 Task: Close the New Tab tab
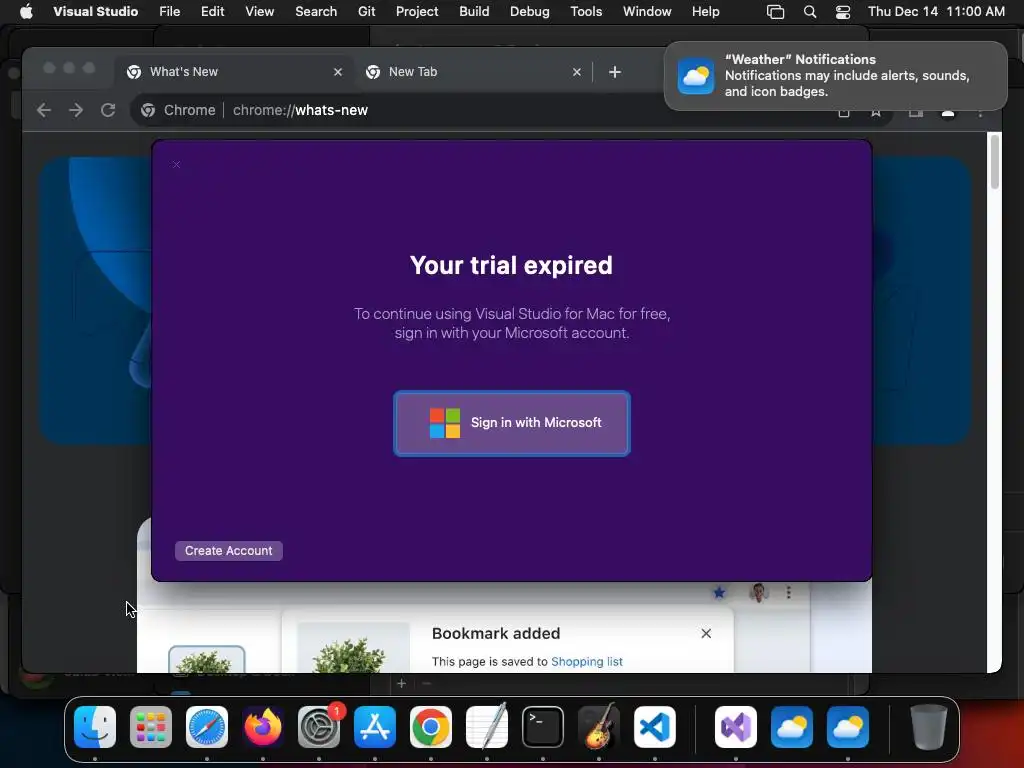pos(577,72)
